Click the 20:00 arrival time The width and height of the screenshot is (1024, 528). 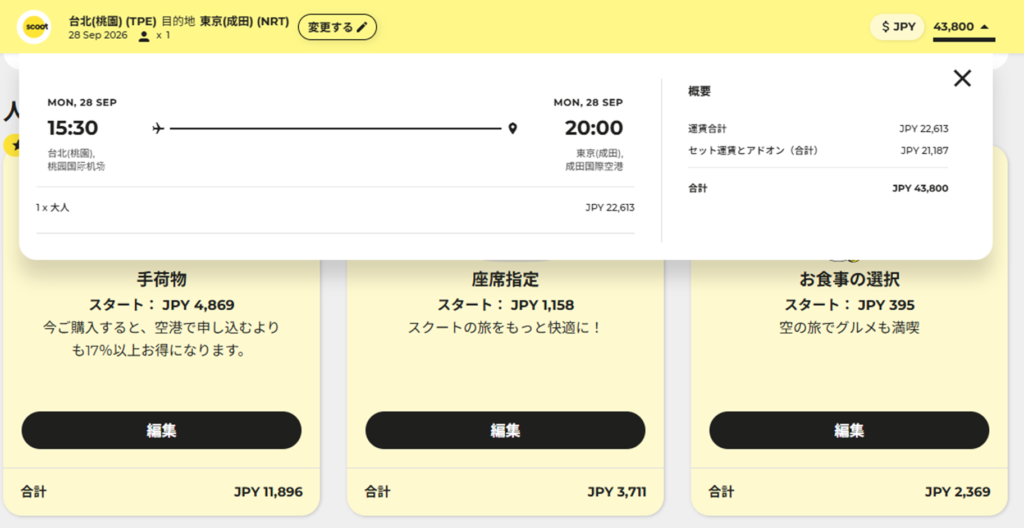click(594, 128)
